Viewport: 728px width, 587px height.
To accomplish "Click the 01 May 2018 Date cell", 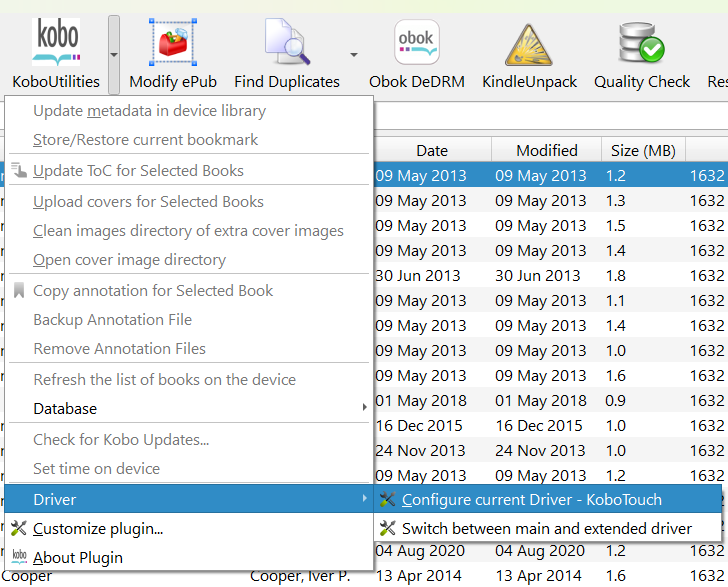I will coord(421,401).
